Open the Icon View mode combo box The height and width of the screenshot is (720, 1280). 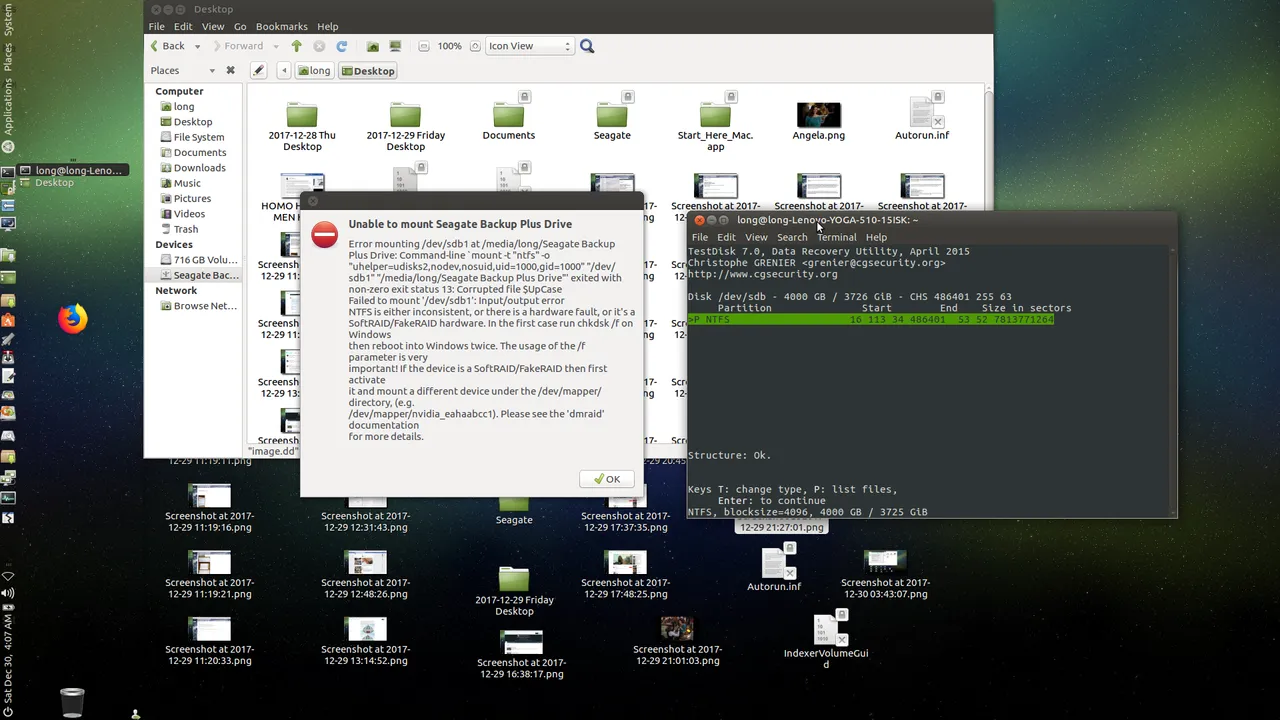click(529, 46)
